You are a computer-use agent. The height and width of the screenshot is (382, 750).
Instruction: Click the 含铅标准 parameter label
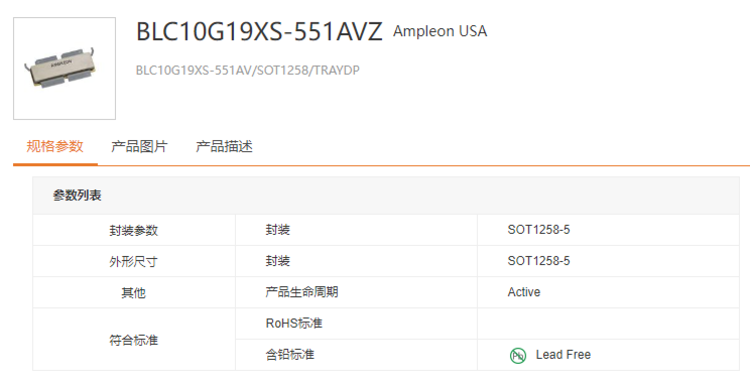point(290,355)
